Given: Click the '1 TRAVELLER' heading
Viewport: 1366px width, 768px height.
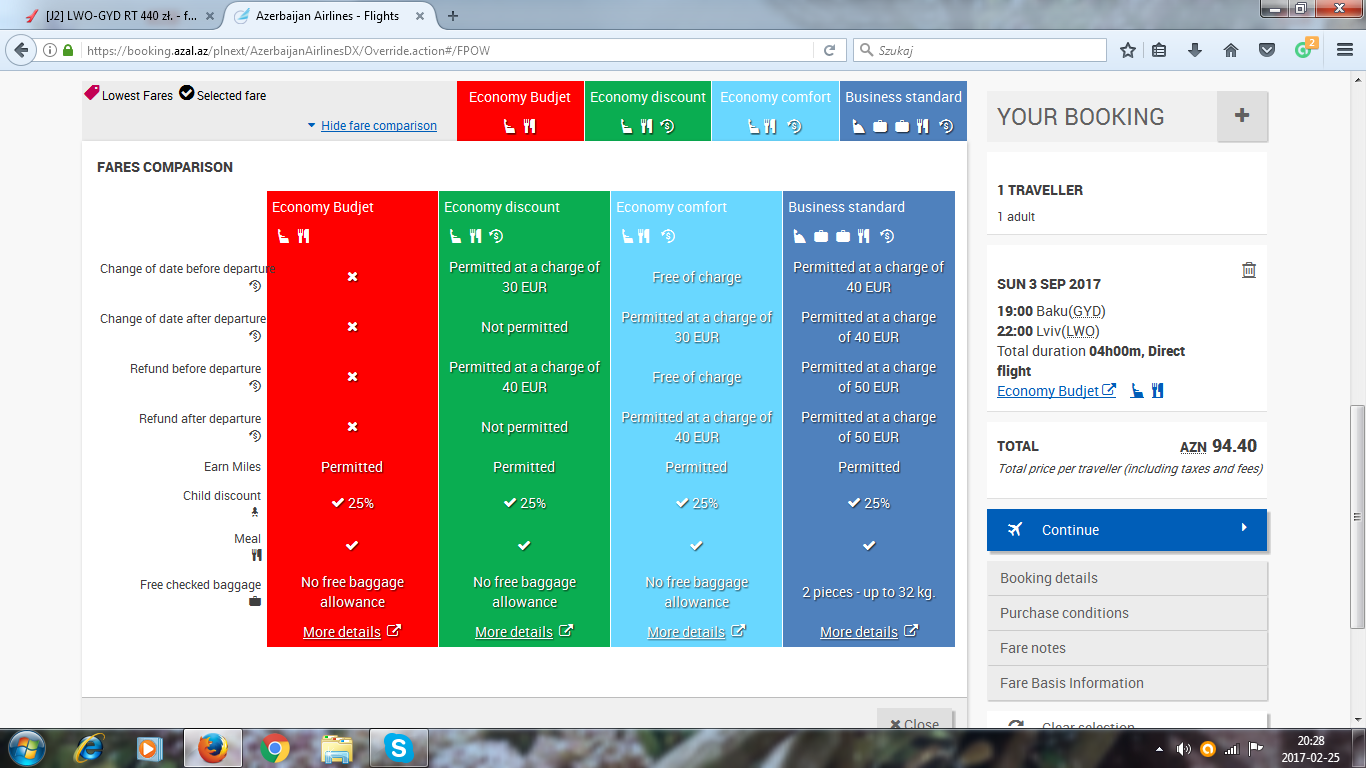Looking at the screenshot, I should 1040,190.
